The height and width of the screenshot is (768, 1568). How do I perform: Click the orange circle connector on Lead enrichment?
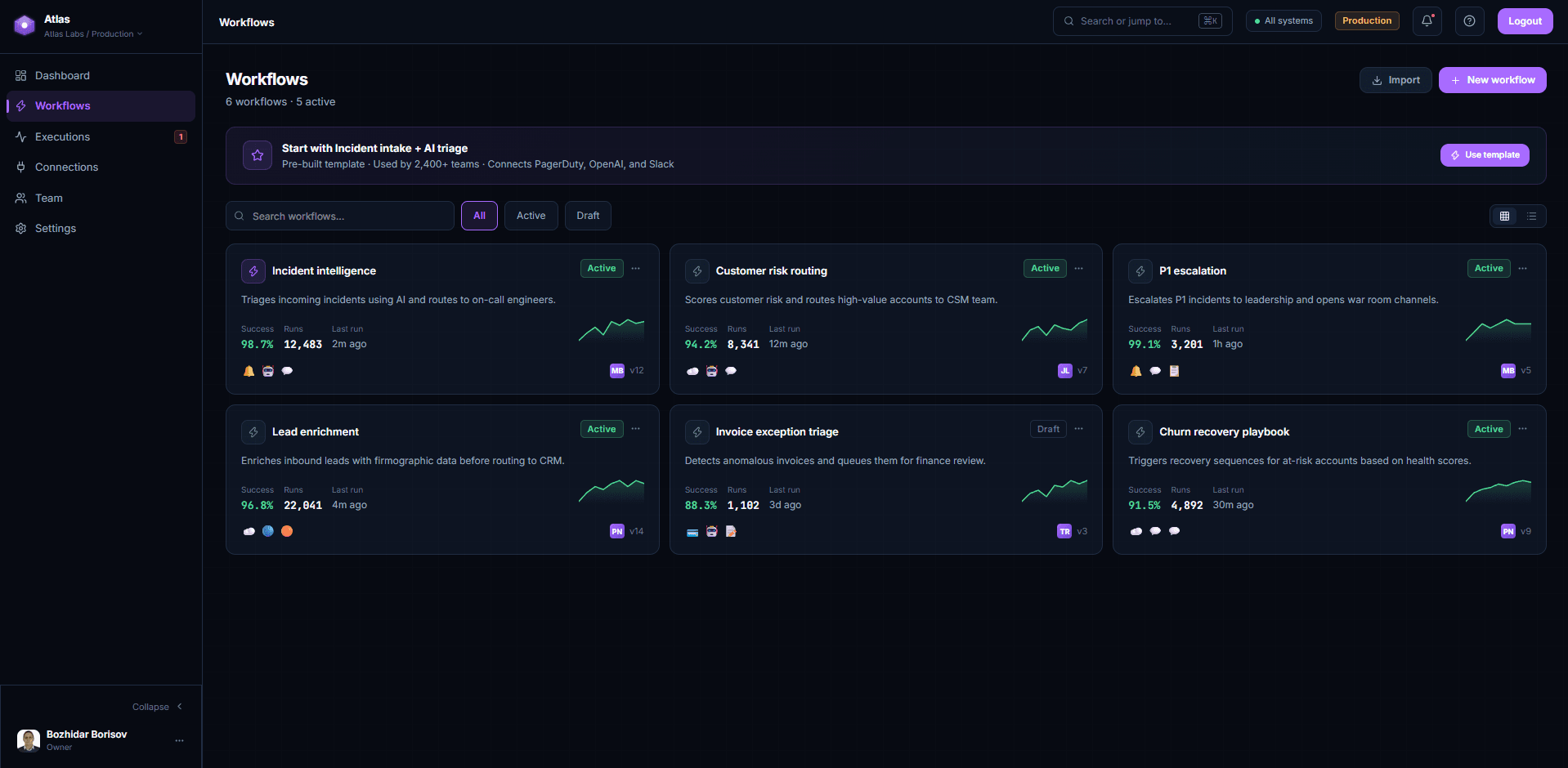click(287, 531)
